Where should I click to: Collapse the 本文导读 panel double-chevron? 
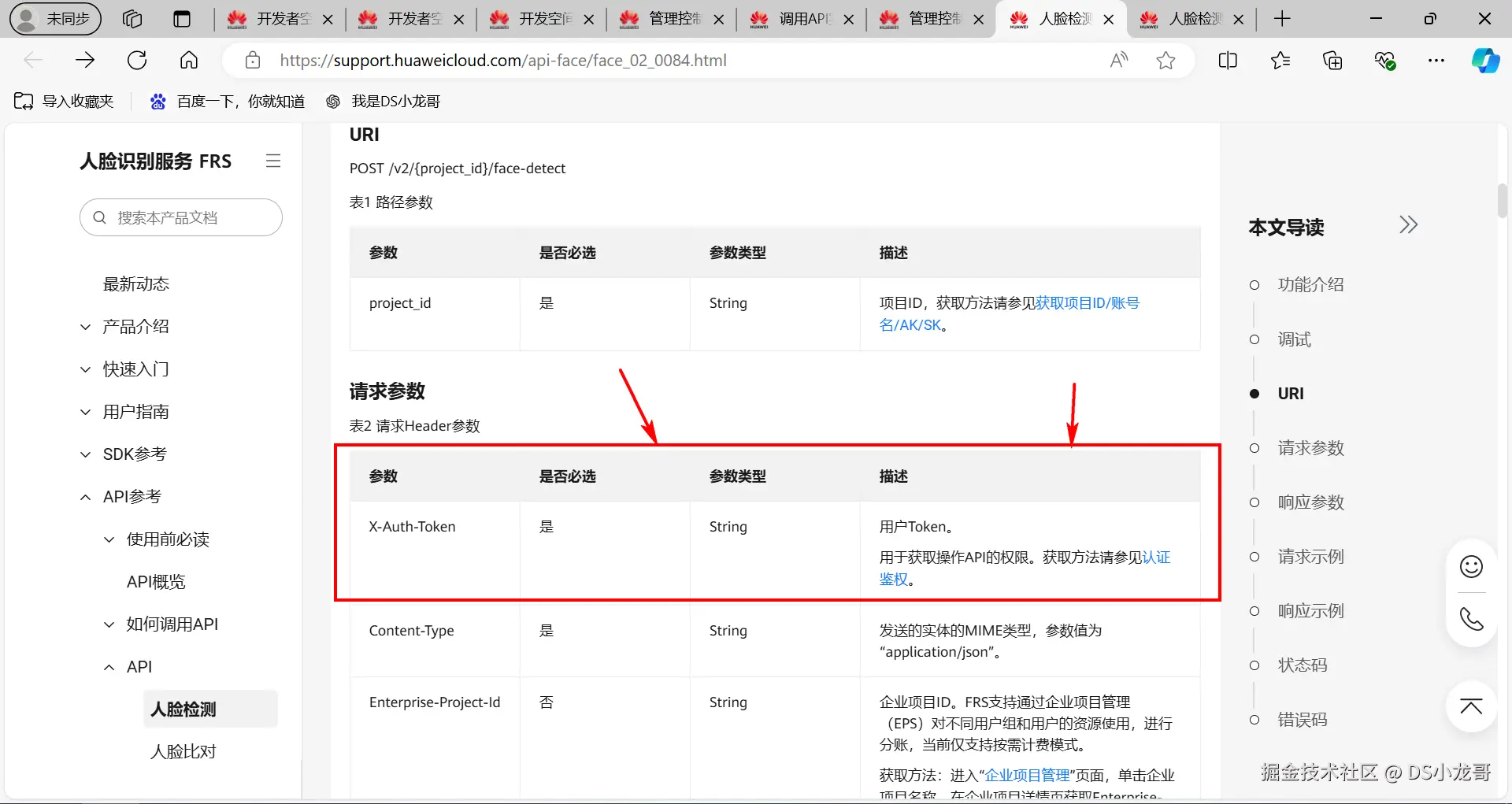[1408, 225]
